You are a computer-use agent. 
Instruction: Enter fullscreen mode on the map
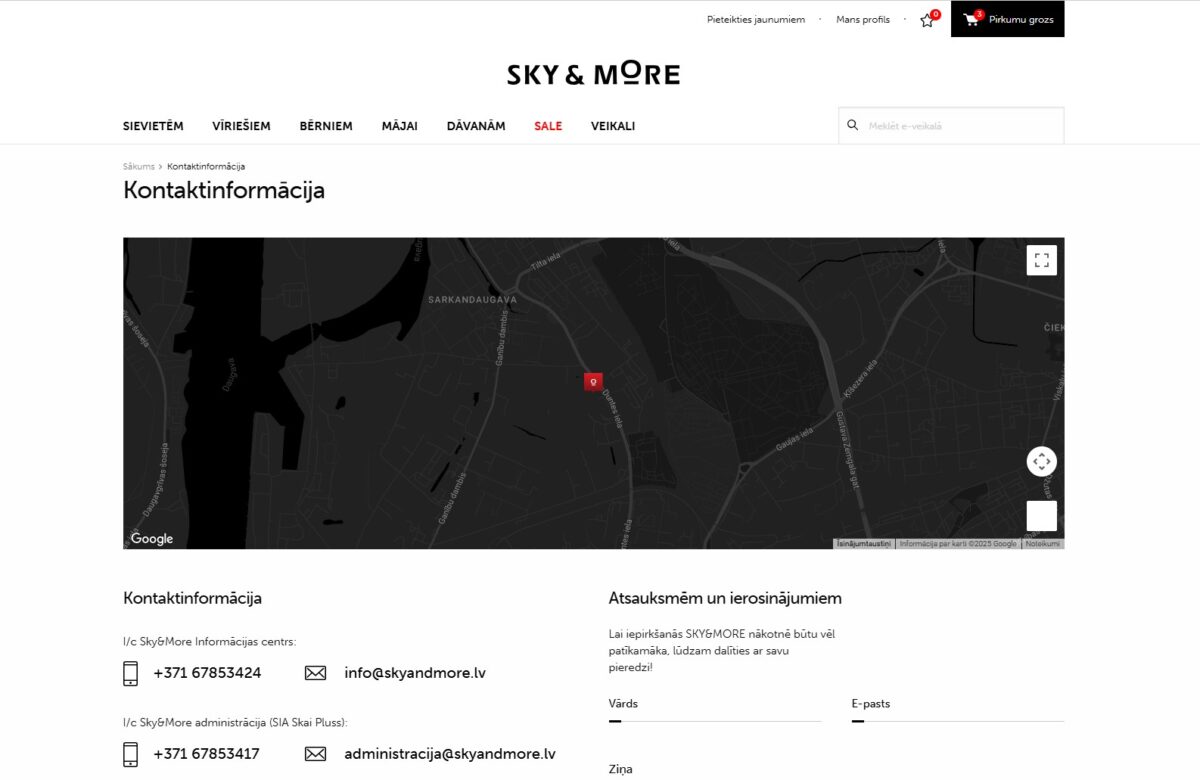pyautogui.click(x=1041, y=259)
